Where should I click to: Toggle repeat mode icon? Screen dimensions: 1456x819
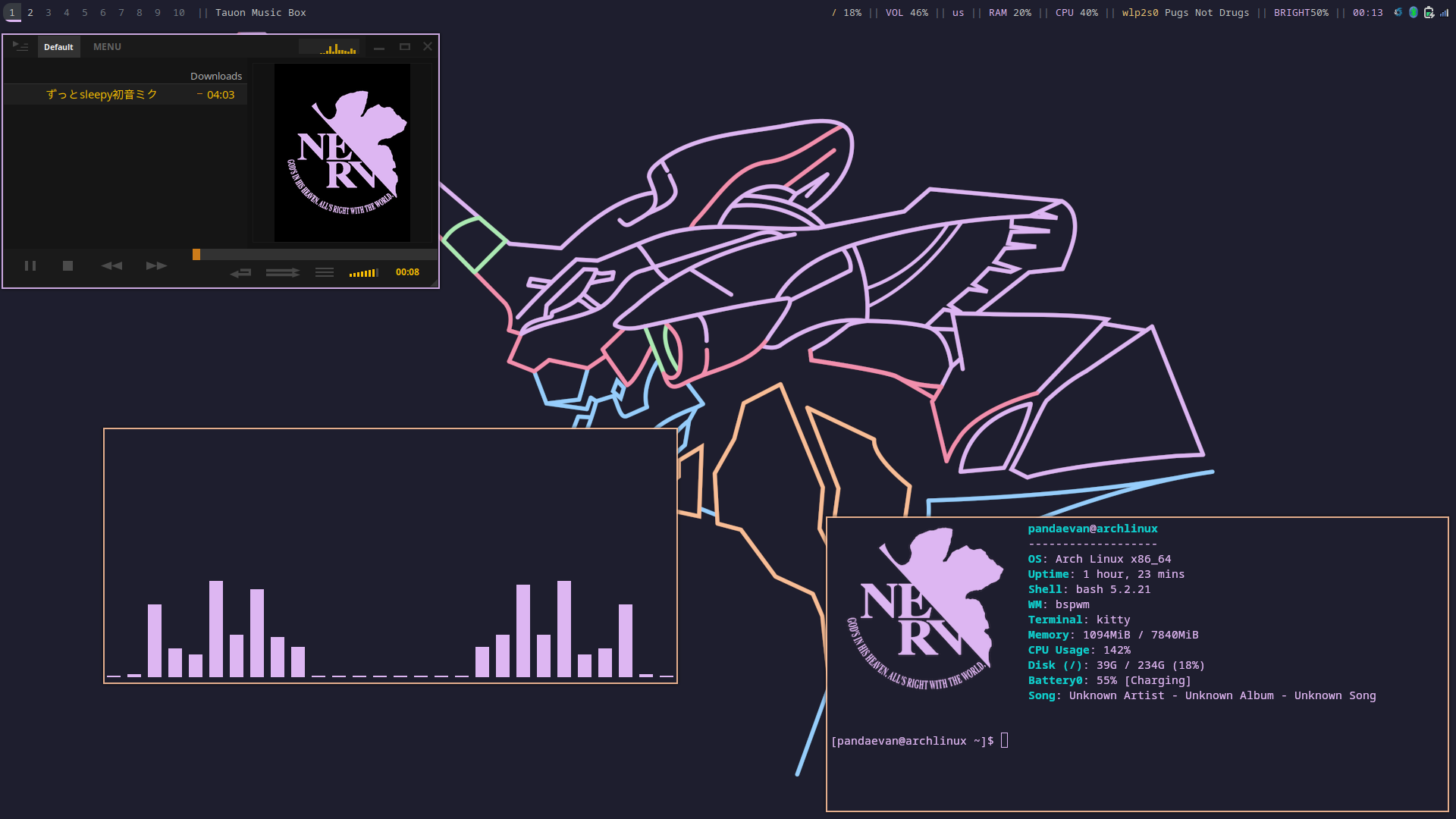[241, 272]
